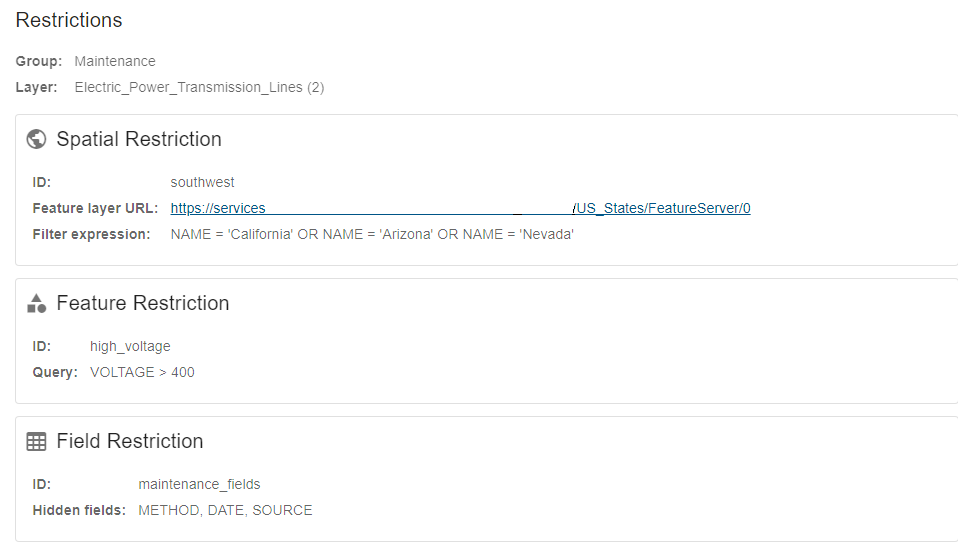958x558 pixels.
Task: Select the Maintenance group name
Action: (x=115, y=61)
